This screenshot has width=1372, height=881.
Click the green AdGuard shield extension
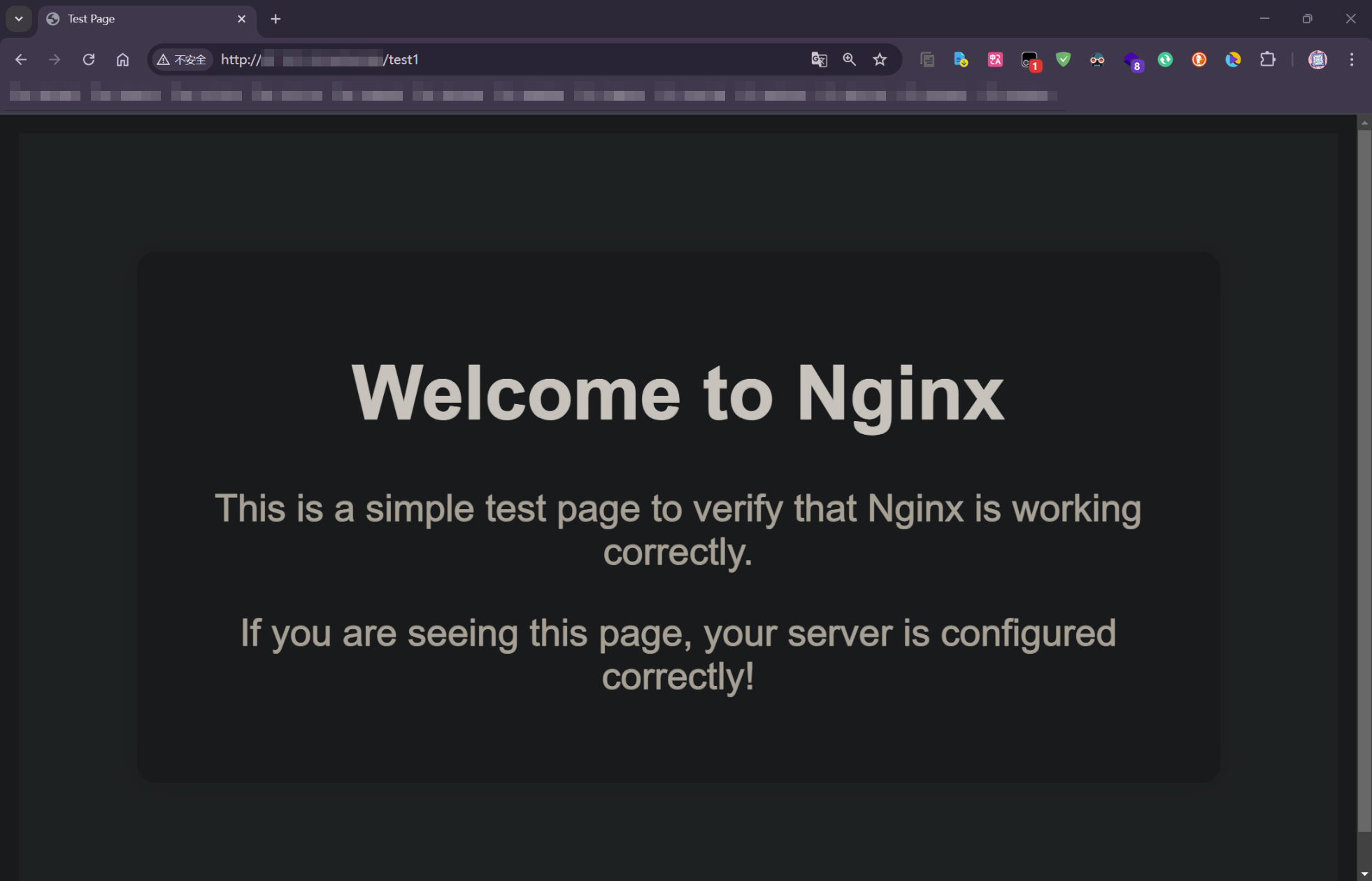pos(1063,59)
